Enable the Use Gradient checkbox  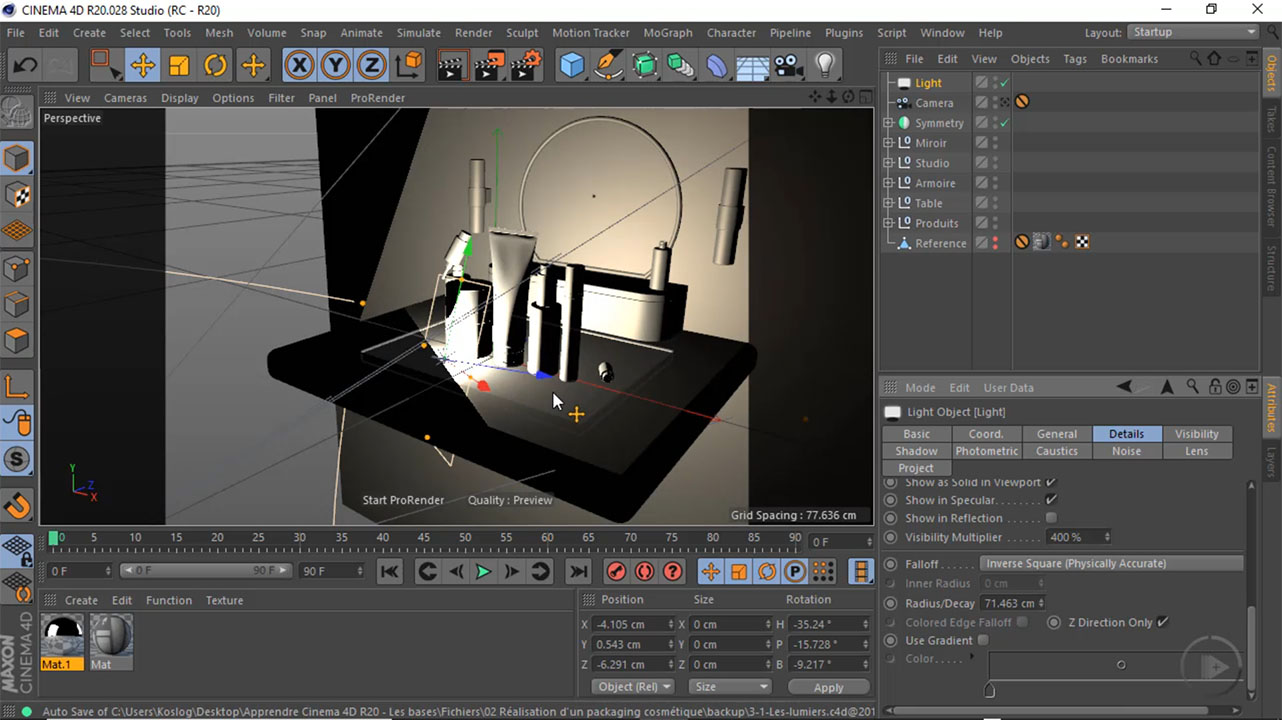[983, 640]
